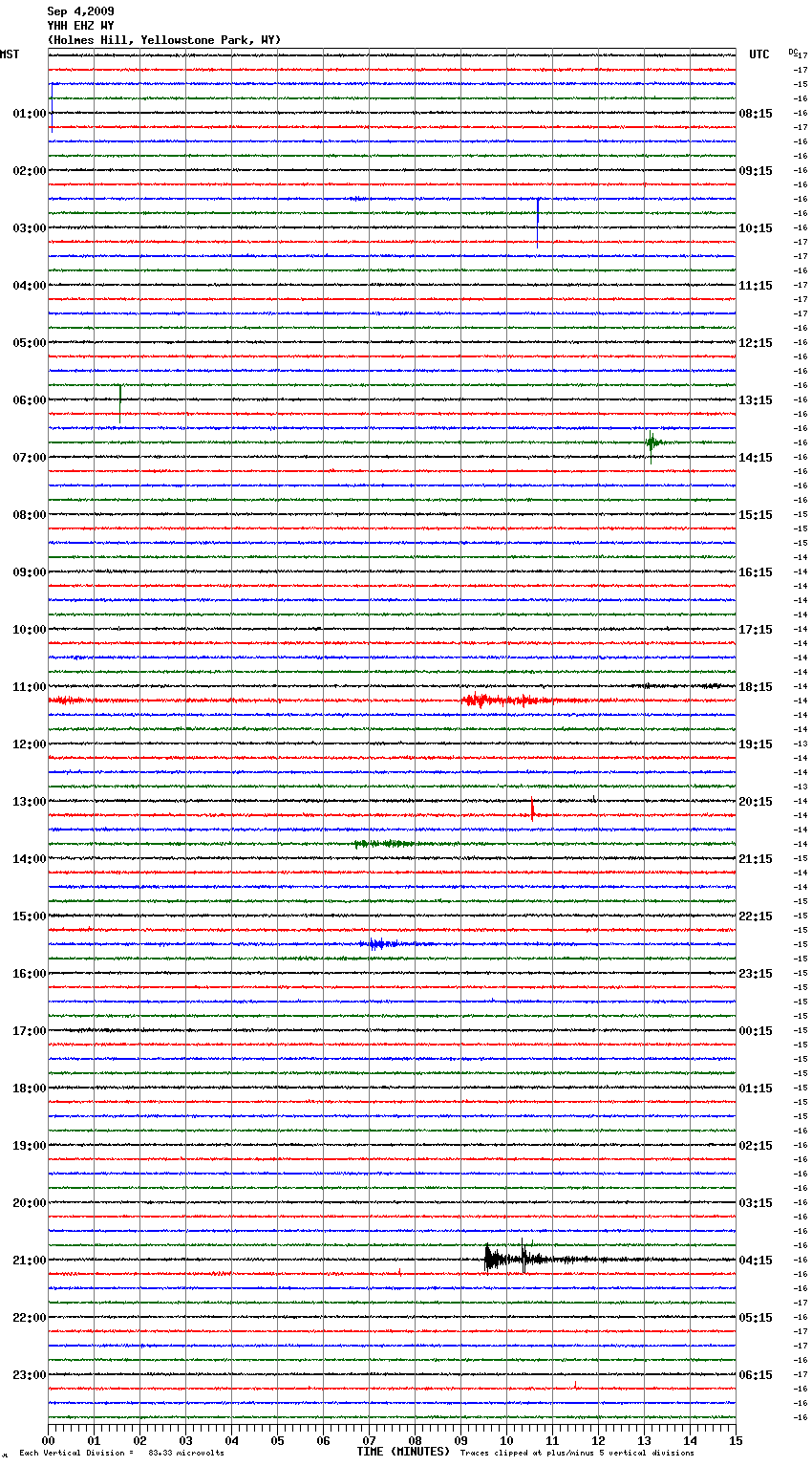Image resolution: width=812 pixels, height=1466 pixels.
Task: Click the '13' minute tick label
Action: coord(644,1440)
